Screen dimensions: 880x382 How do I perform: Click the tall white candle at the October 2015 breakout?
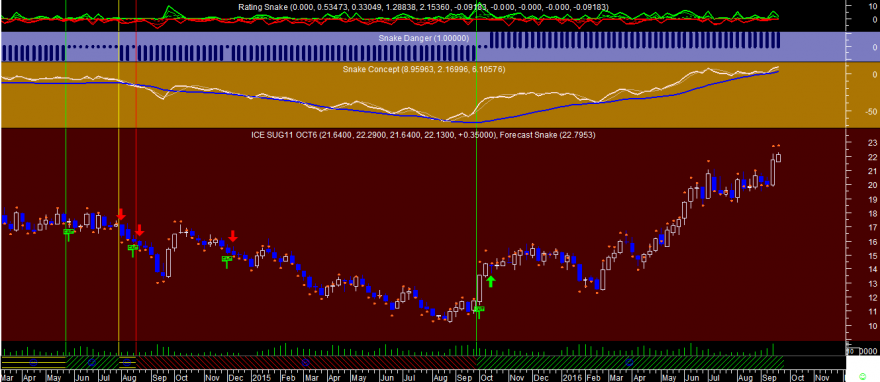click(x=480, y=289)
